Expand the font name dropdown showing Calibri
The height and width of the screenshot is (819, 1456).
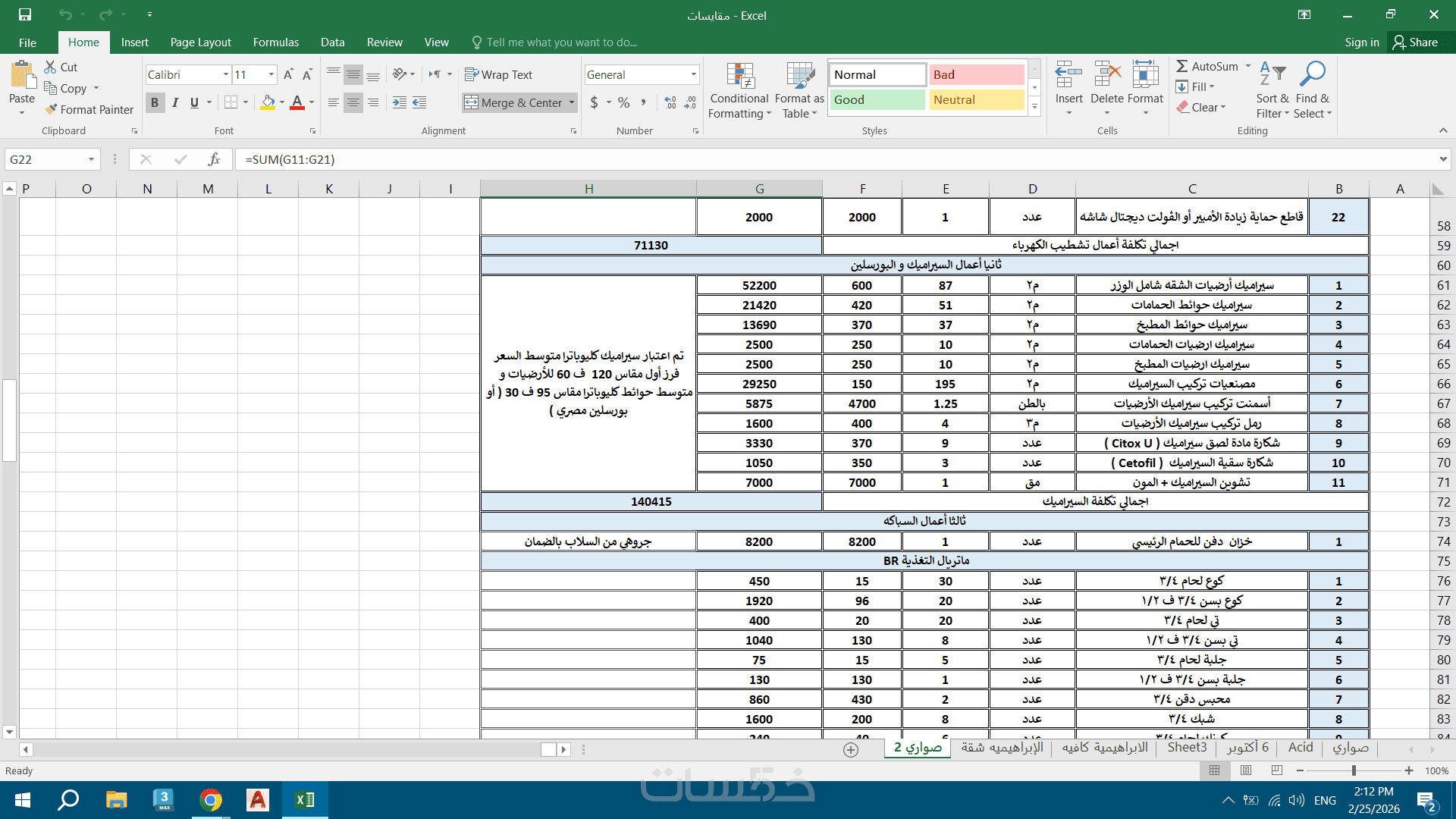(x=226, y=74)
